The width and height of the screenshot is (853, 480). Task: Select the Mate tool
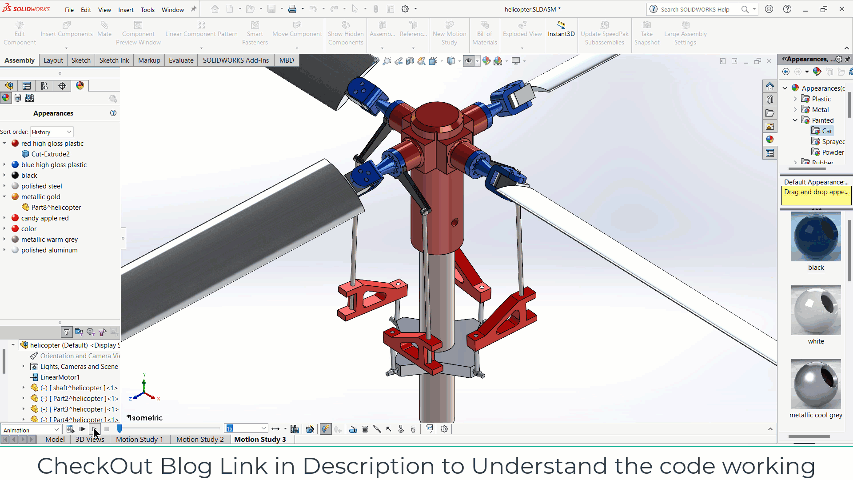[x=104, y=29]
